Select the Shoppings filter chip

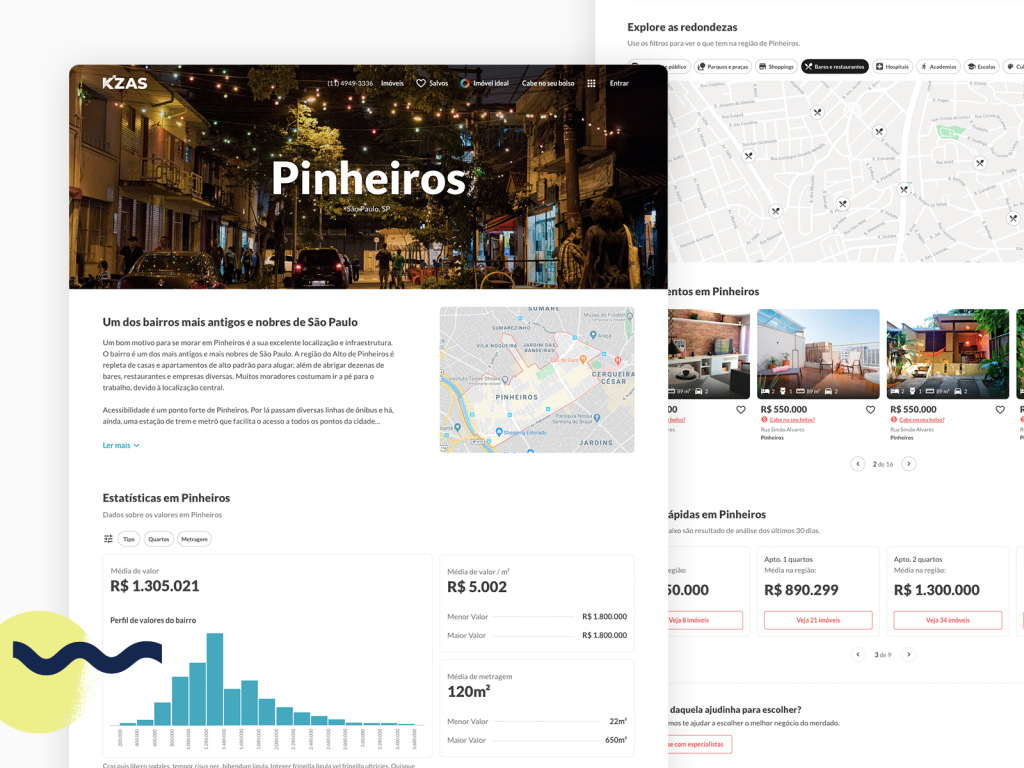coord(776,67)
